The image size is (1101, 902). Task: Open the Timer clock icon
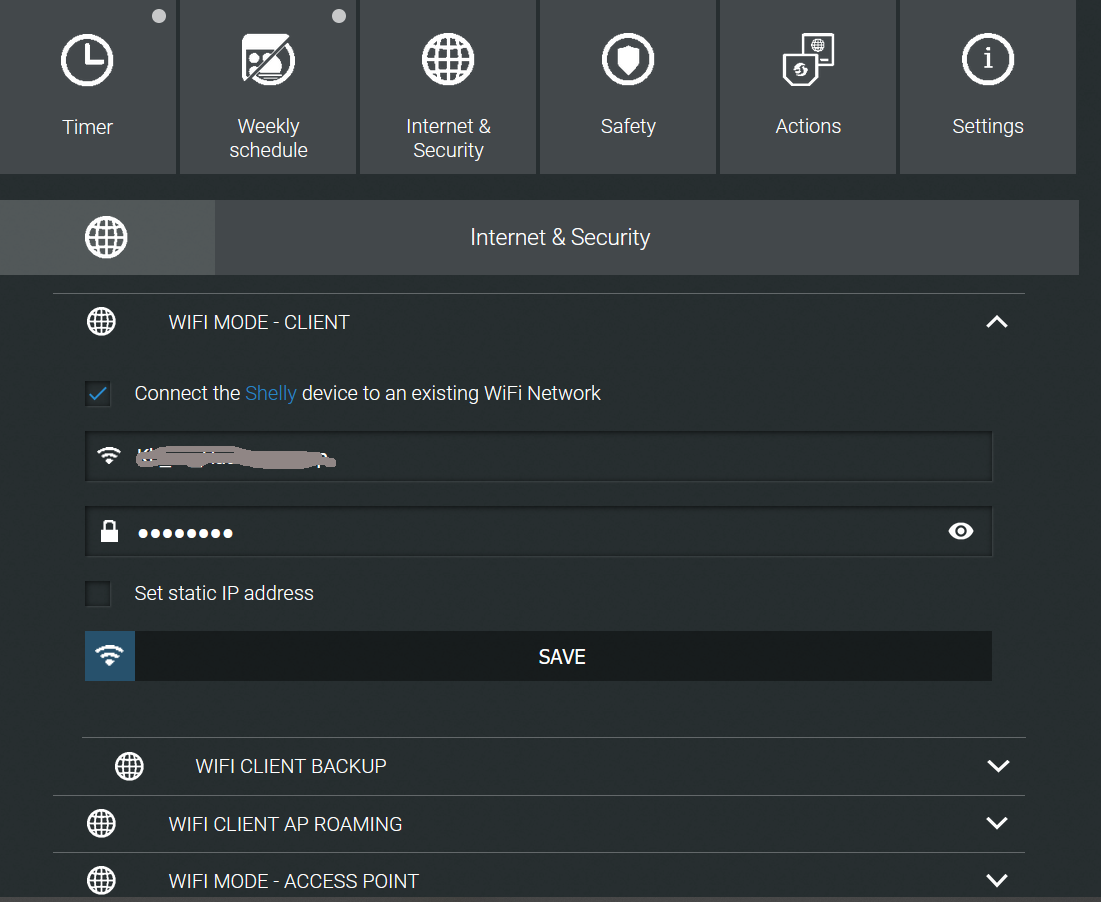tap(87, 61)
